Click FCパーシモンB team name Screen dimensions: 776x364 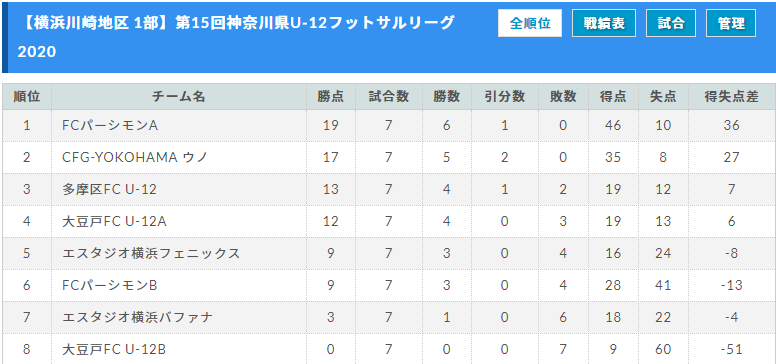(x=110, y=285)
